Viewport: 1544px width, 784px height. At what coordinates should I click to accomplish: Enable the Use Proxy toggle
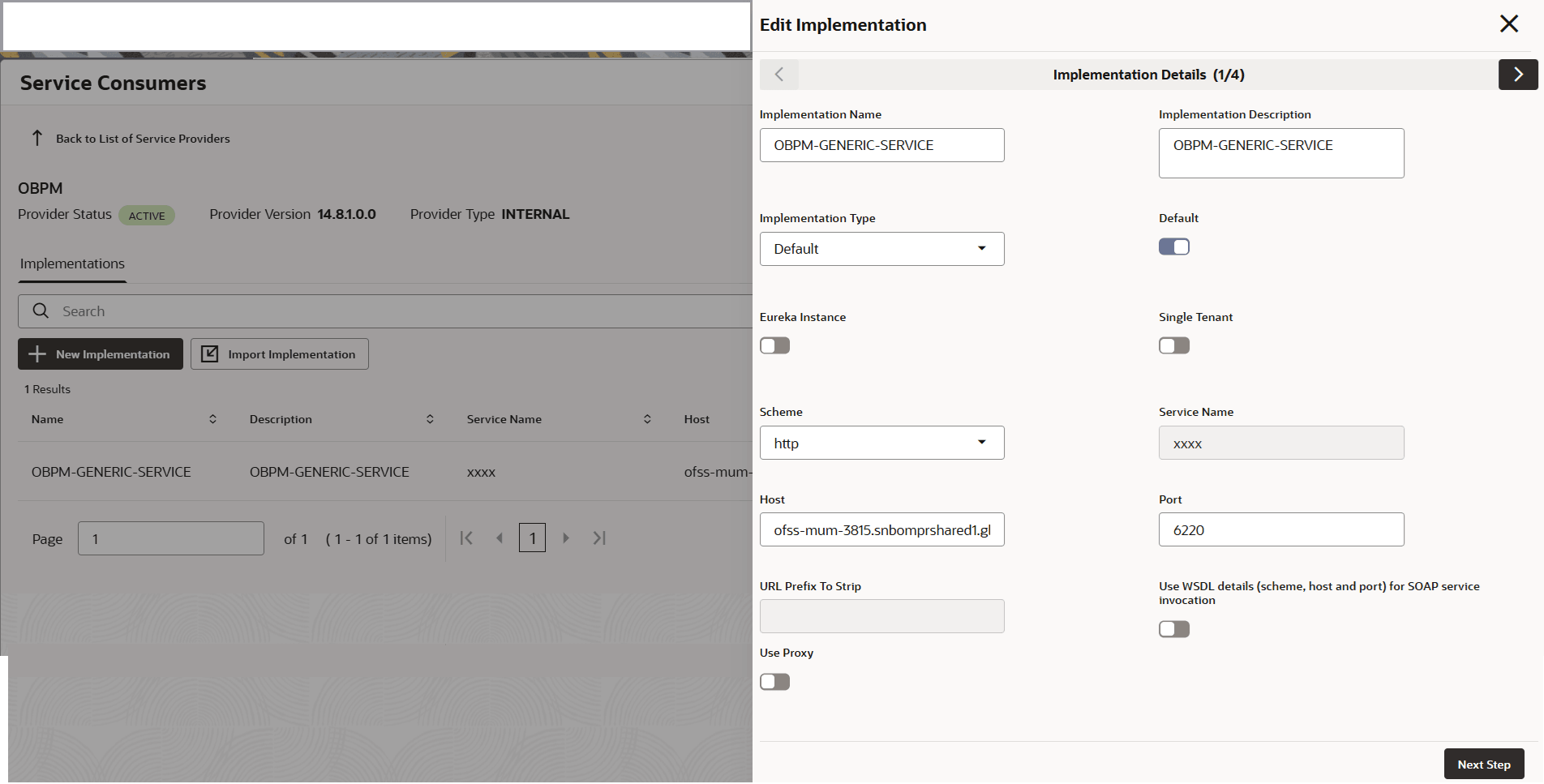774,682
